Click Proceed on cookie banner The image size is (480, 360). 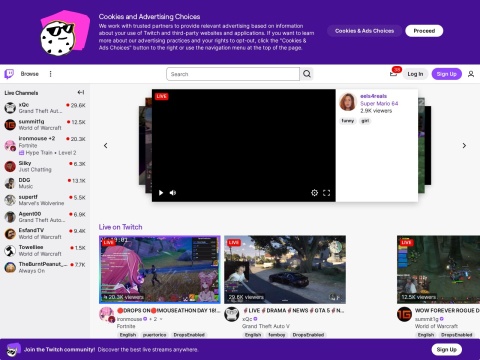point(424,31)
